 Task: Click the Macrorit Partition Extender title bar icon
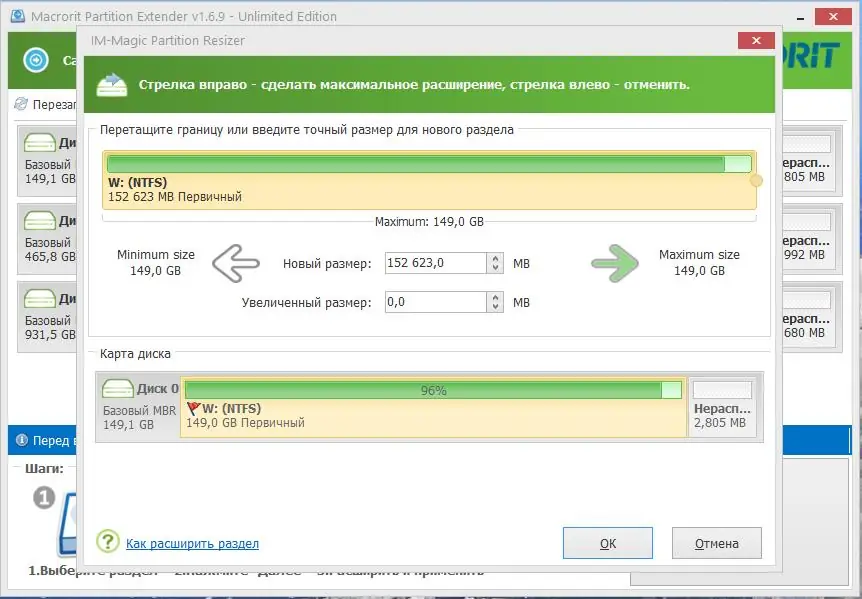(x=18, y=15)
